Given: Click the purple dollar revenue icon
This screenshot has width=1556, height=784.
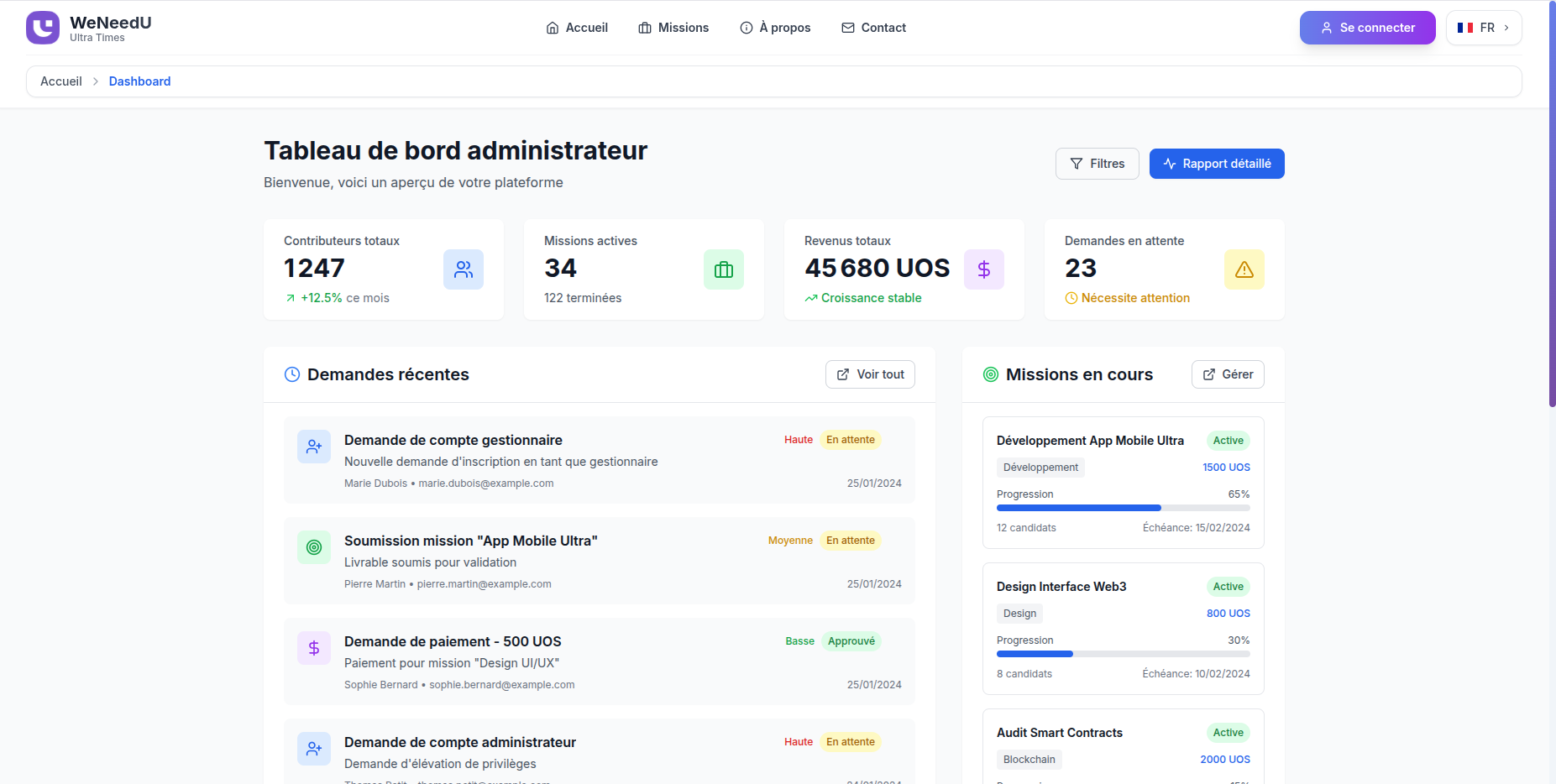Looking at the screenshot, I should click(x=984, y=269).
